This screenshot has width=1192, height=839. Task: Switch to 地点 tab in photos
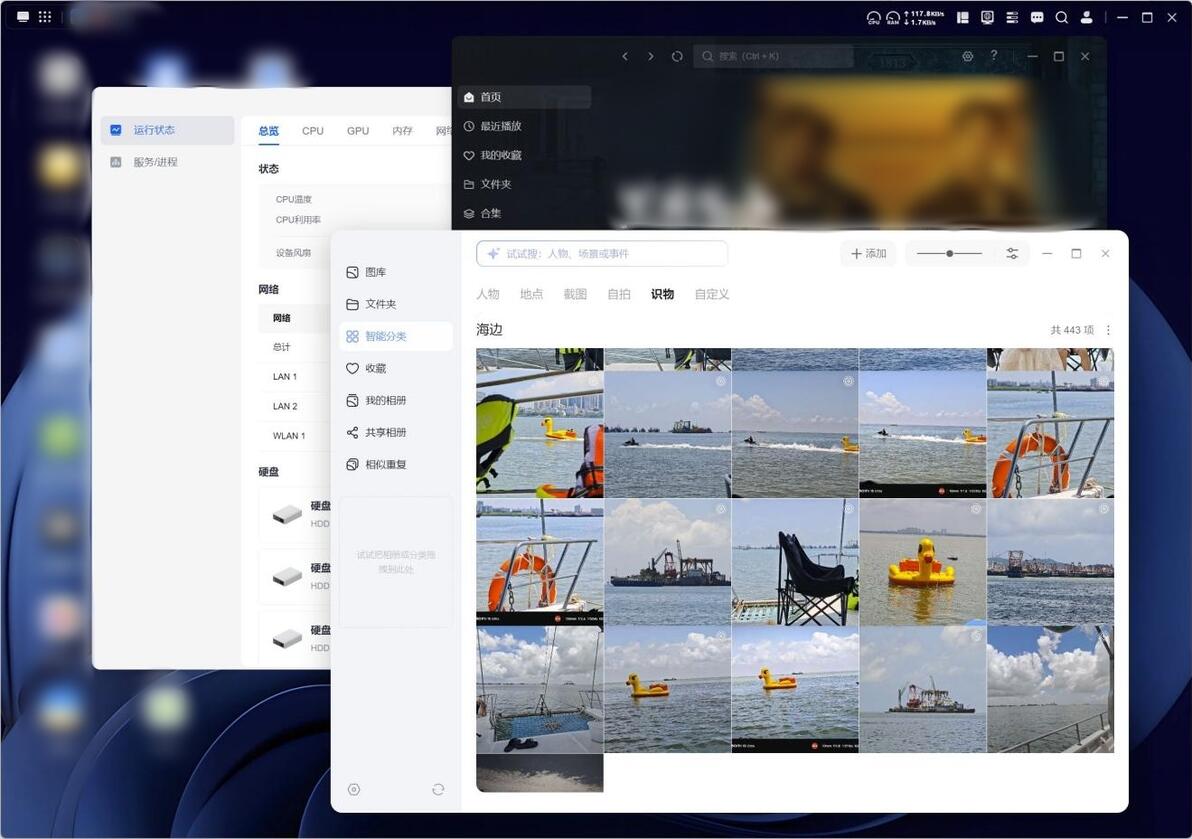[x=531, y=294]
